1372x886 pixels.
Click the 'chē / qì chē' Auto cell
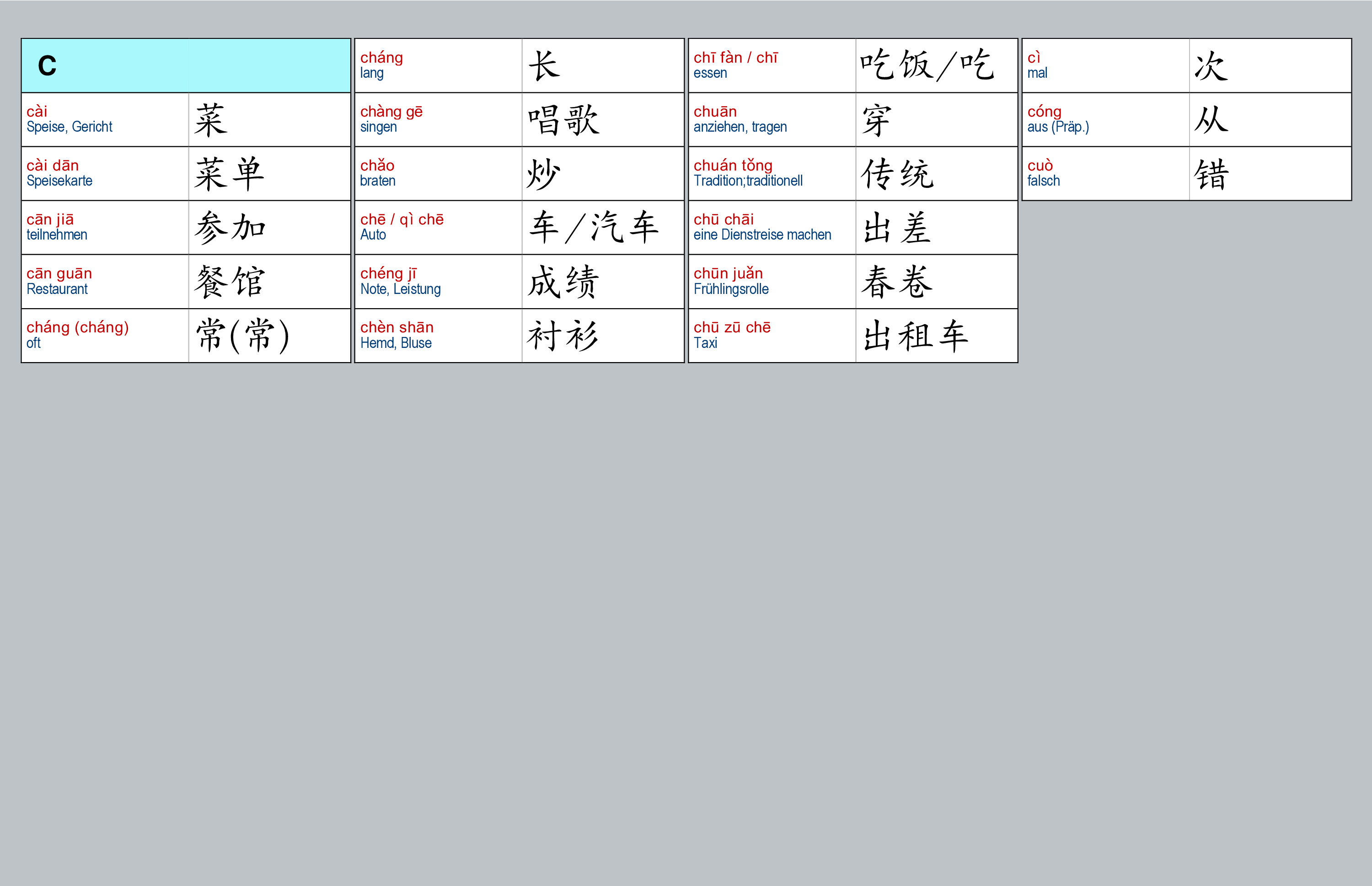[439, 227]
